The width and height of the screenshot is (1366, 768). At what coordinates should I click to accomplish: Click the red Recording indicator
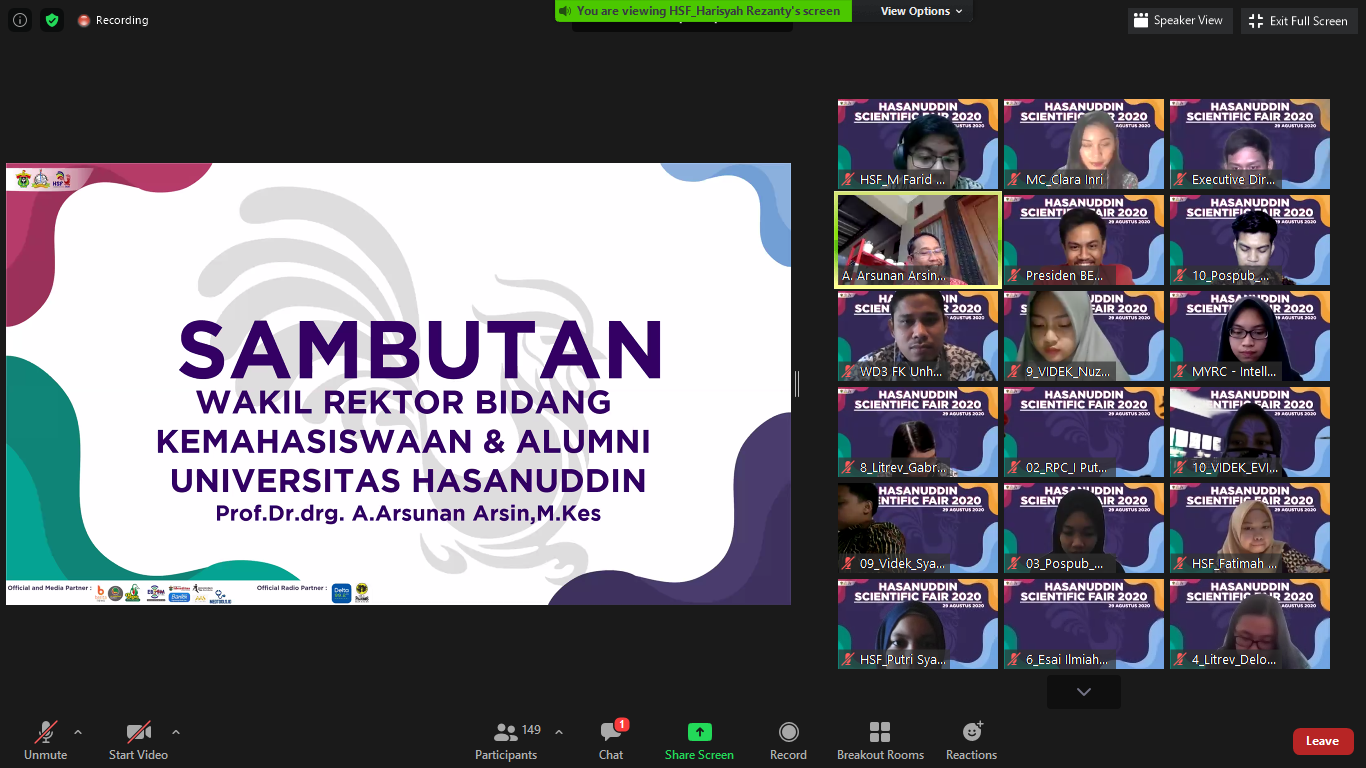tap(113, 20)
